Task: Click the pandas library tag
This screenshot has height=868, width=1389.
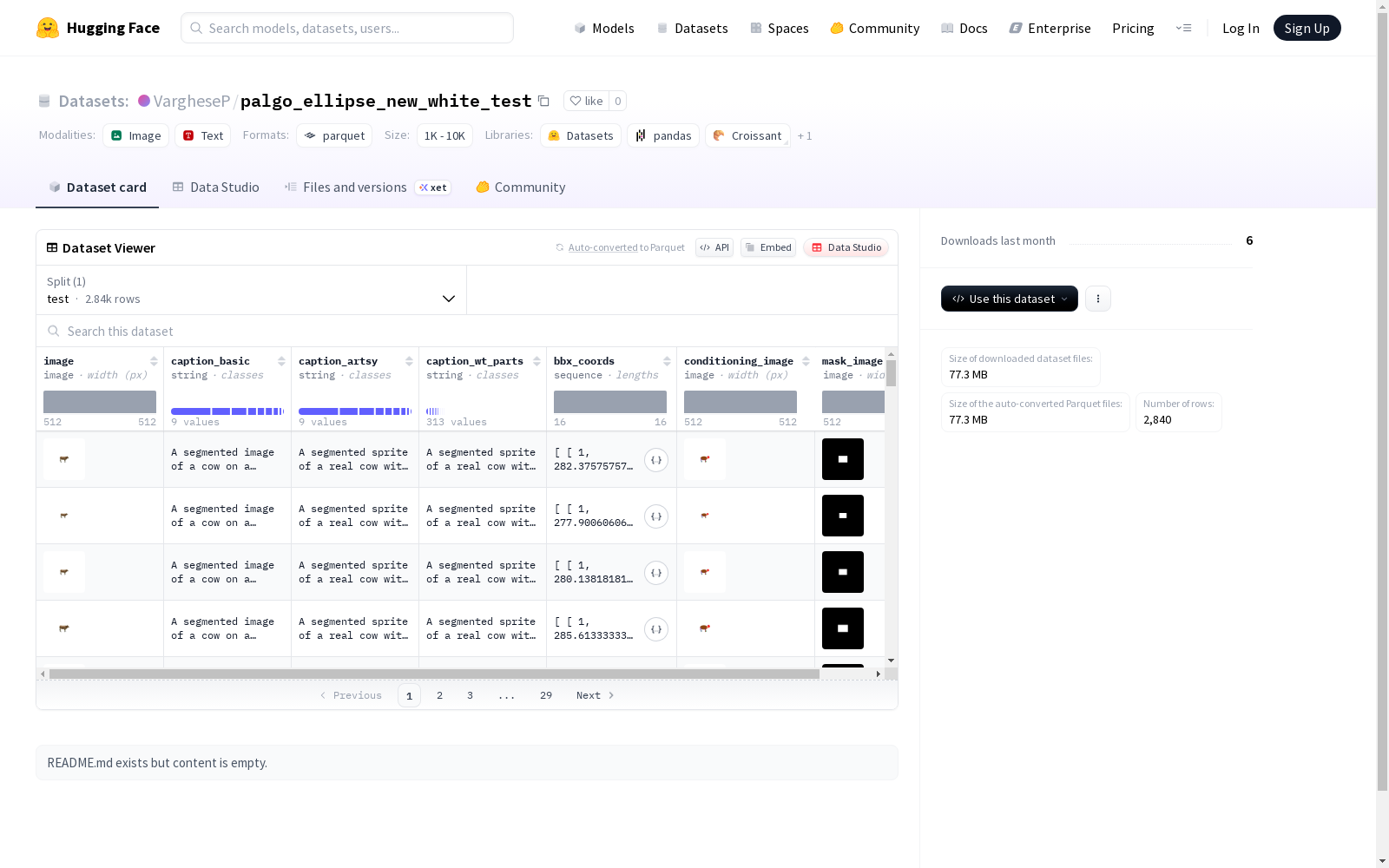Action: [663, 135]
